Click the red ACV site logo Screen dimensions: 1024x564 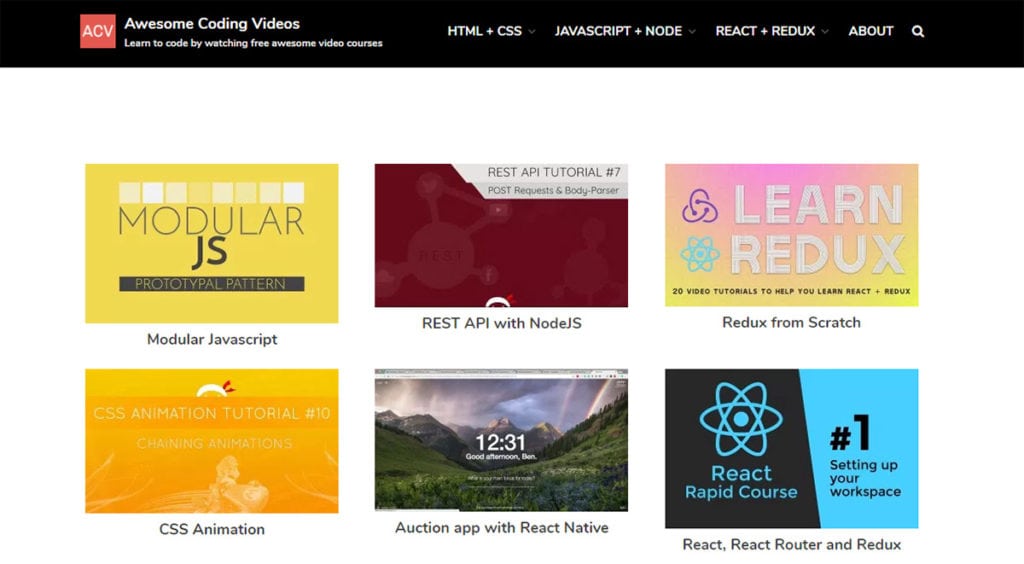[97, 31]
